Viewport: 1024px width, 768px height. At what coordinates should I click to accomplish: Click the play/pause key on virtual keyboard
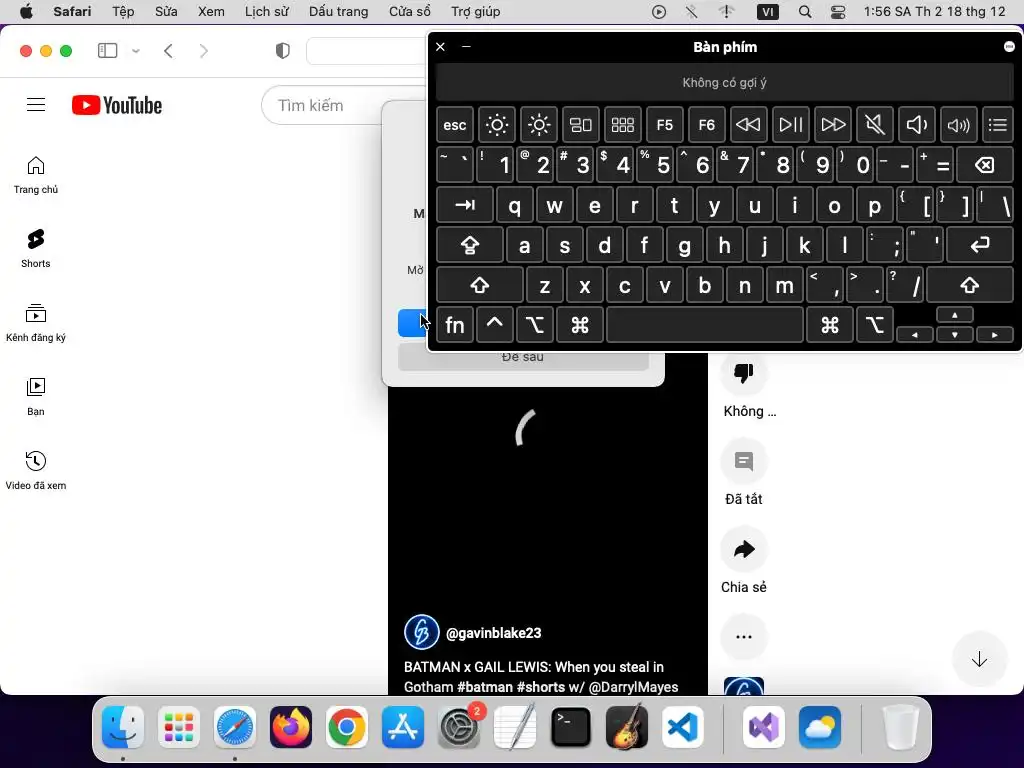point(791,124)
